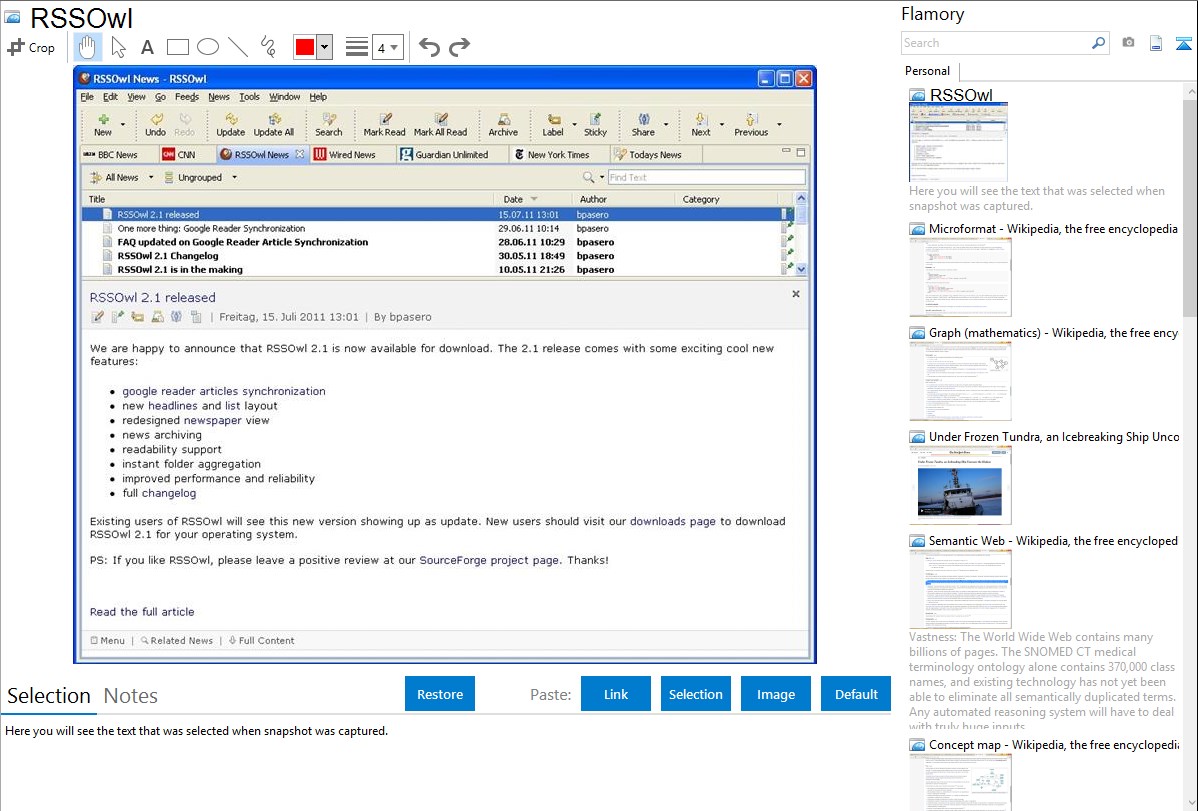Screen dimensions: 1198x811
Task: Select the ellipse shape tool
Action: (208, 47)
